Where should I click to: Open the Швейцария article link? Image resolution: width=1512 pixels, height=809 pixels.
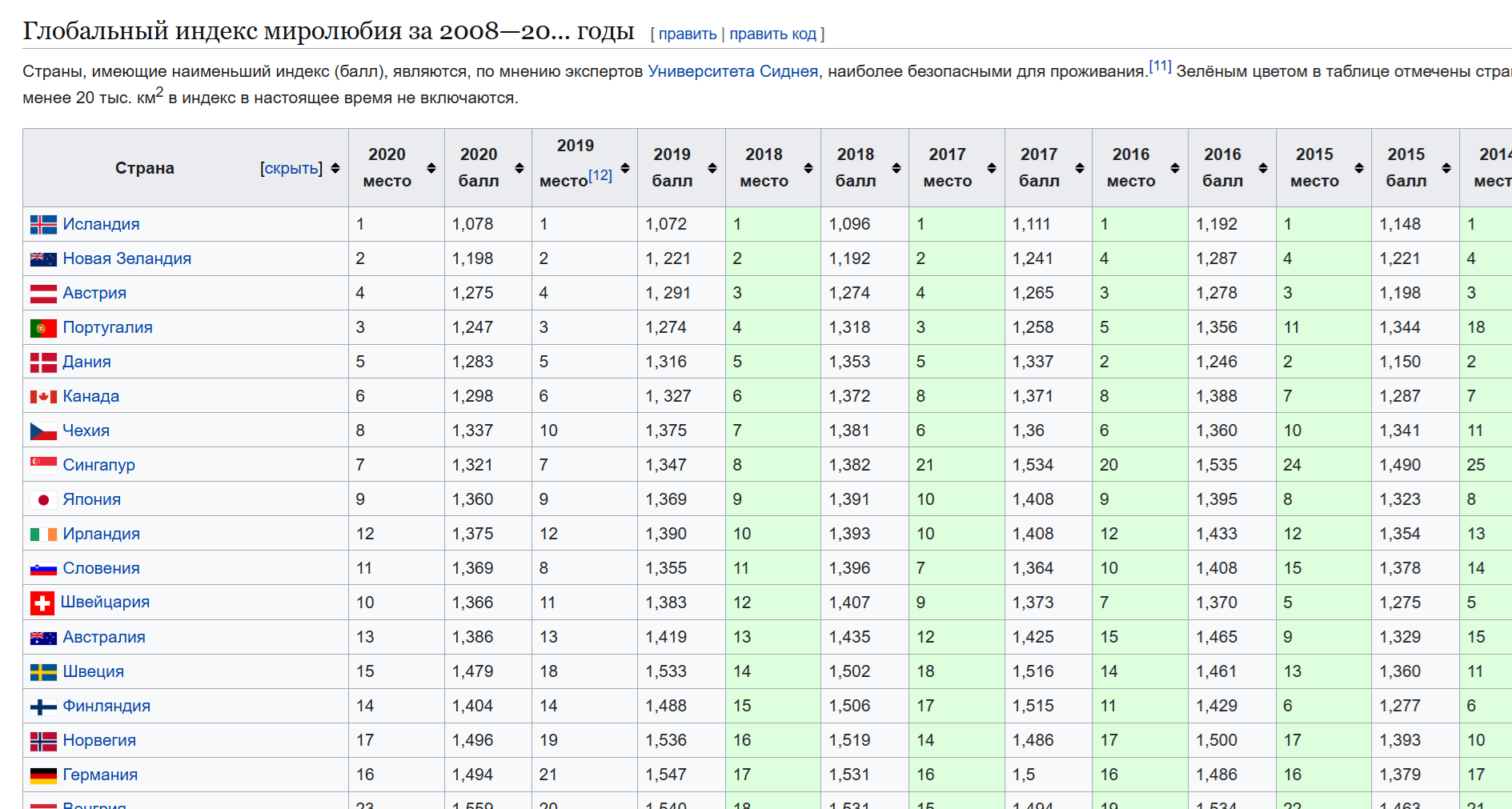coord(105,602)
